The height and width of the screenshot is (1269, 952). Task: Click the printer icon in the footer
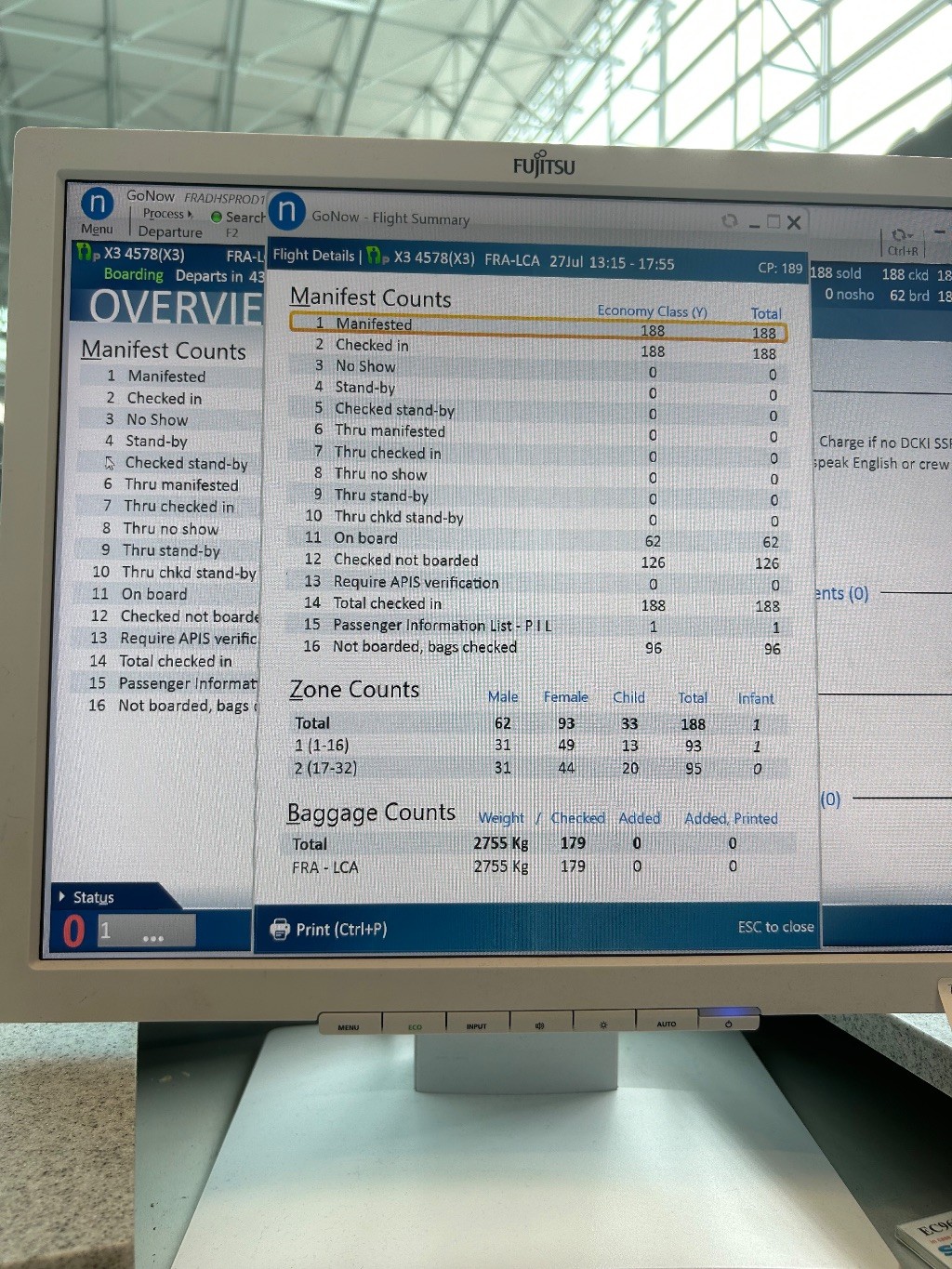(x=280, y=929)
